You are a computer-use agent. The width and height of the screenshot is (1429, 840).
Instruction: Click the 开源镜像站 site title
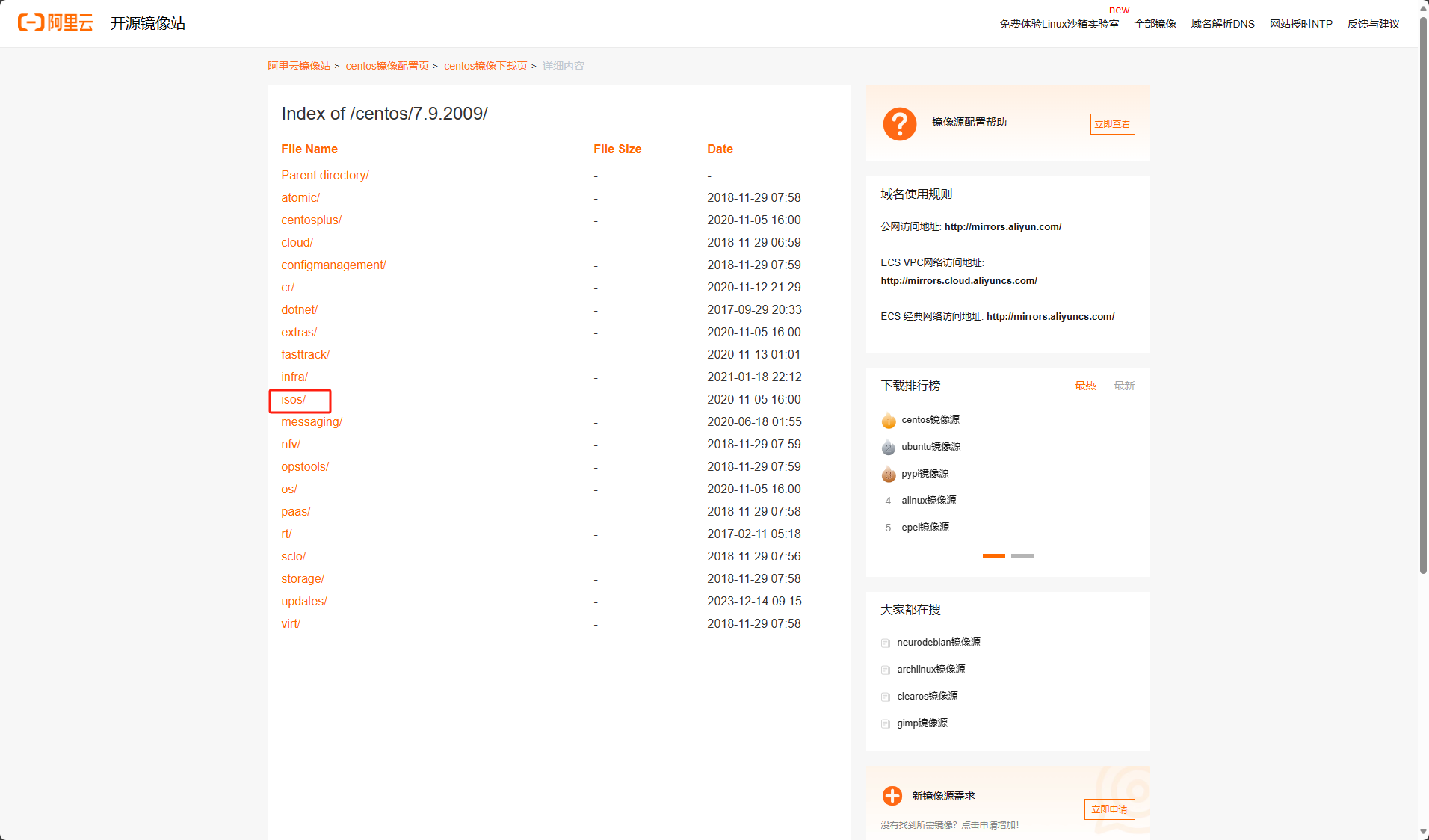(x=148, y=23)
